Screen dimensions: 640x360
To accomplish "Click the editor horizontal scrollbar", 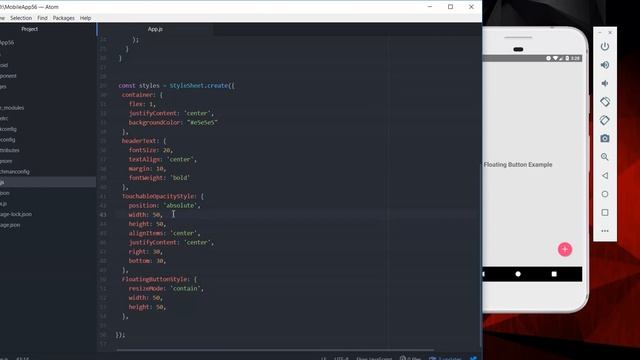I will pyautogui.click(x=275, y=350).
